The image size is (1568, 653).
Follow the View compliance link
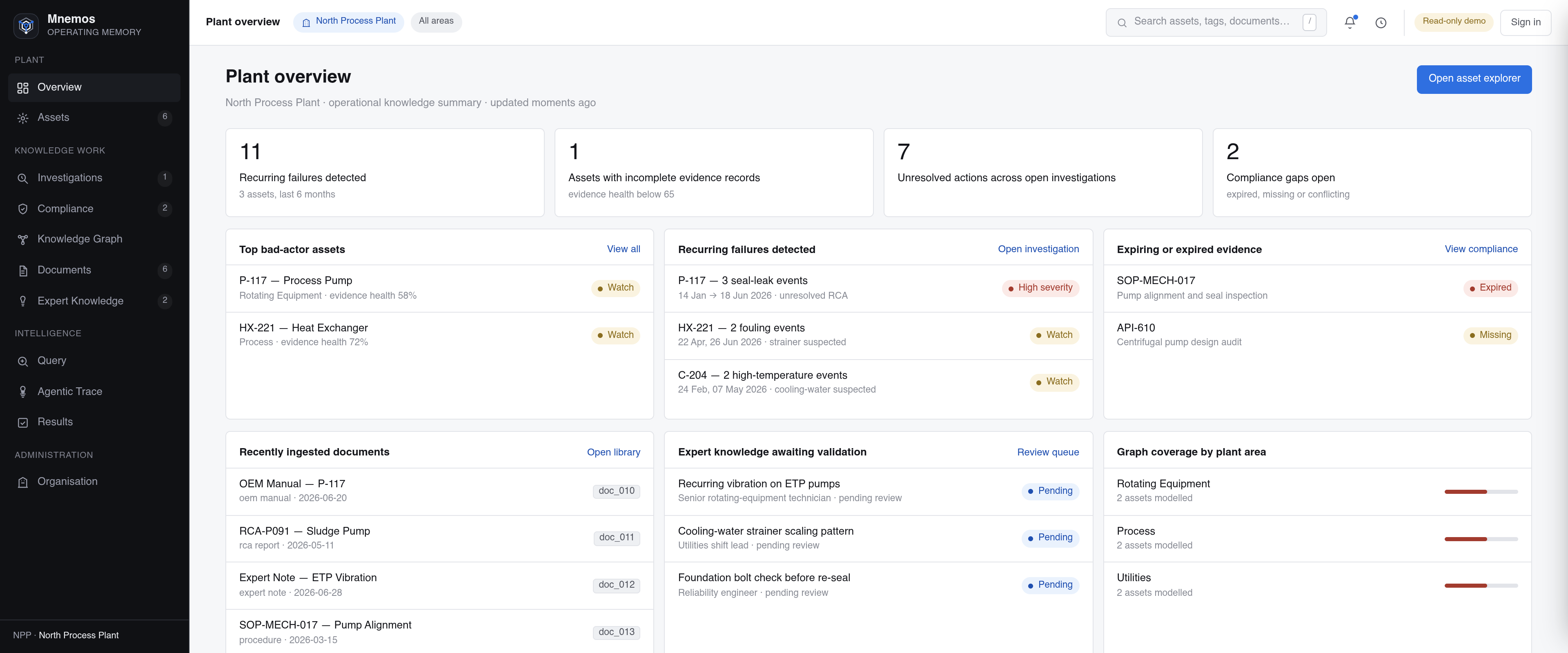[1481, 249]
